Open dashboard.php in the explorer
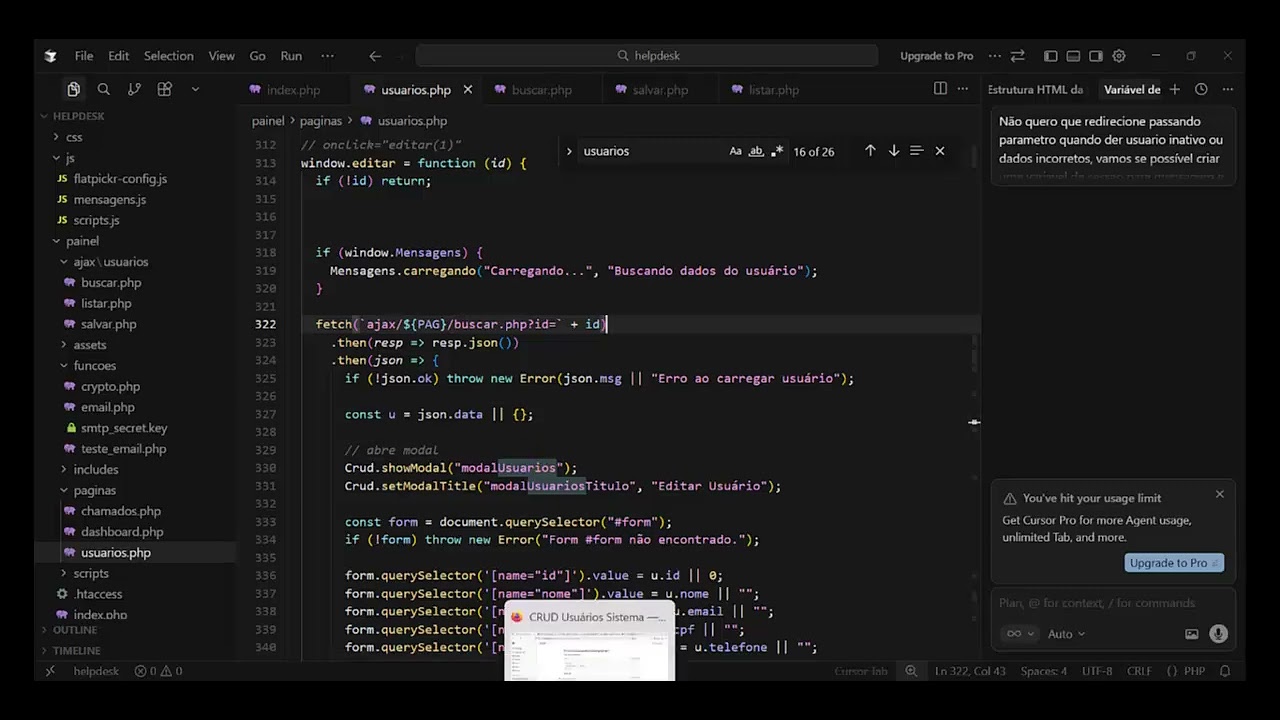 [x=122, y=532]
